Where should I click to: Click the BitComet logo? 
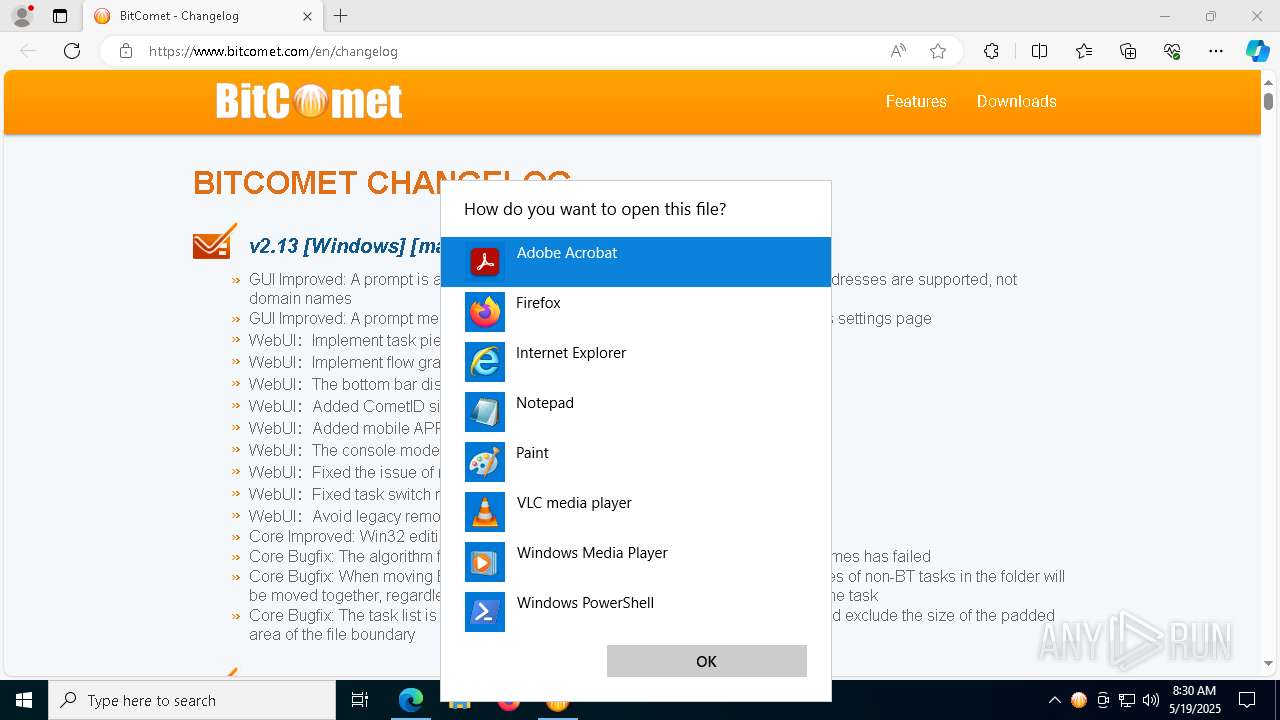(x=309, y=101)
